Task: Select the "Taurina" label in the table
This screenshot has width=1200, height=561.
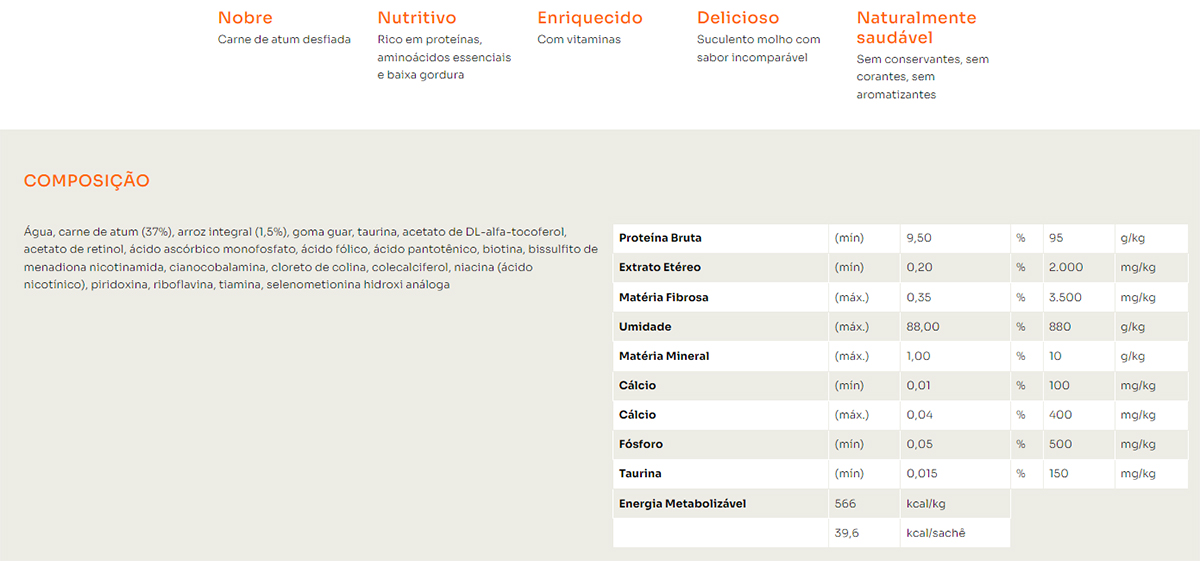Action: point(640,474)
